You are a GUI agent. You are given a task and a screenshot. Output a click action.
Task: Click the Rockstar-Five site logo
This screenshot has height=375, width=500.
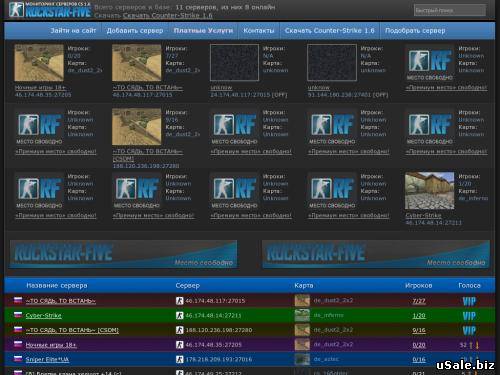point(50,9)
